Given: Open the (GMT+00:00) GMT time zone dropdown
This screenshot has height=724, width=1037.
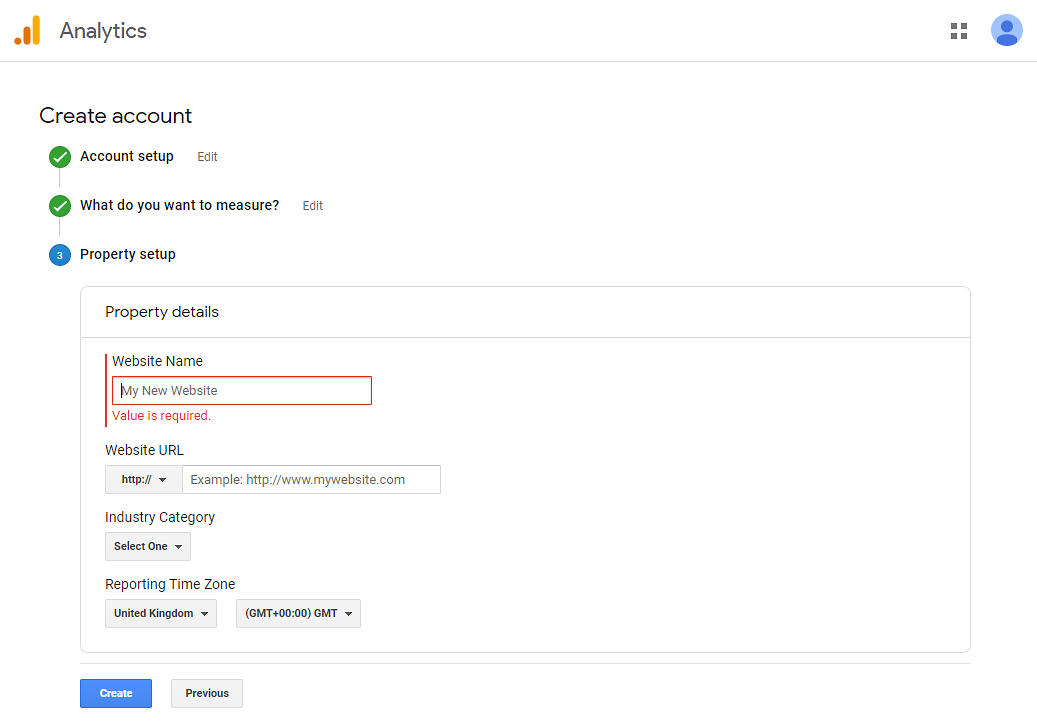Looking at the screenshot, I should (298, 614).
